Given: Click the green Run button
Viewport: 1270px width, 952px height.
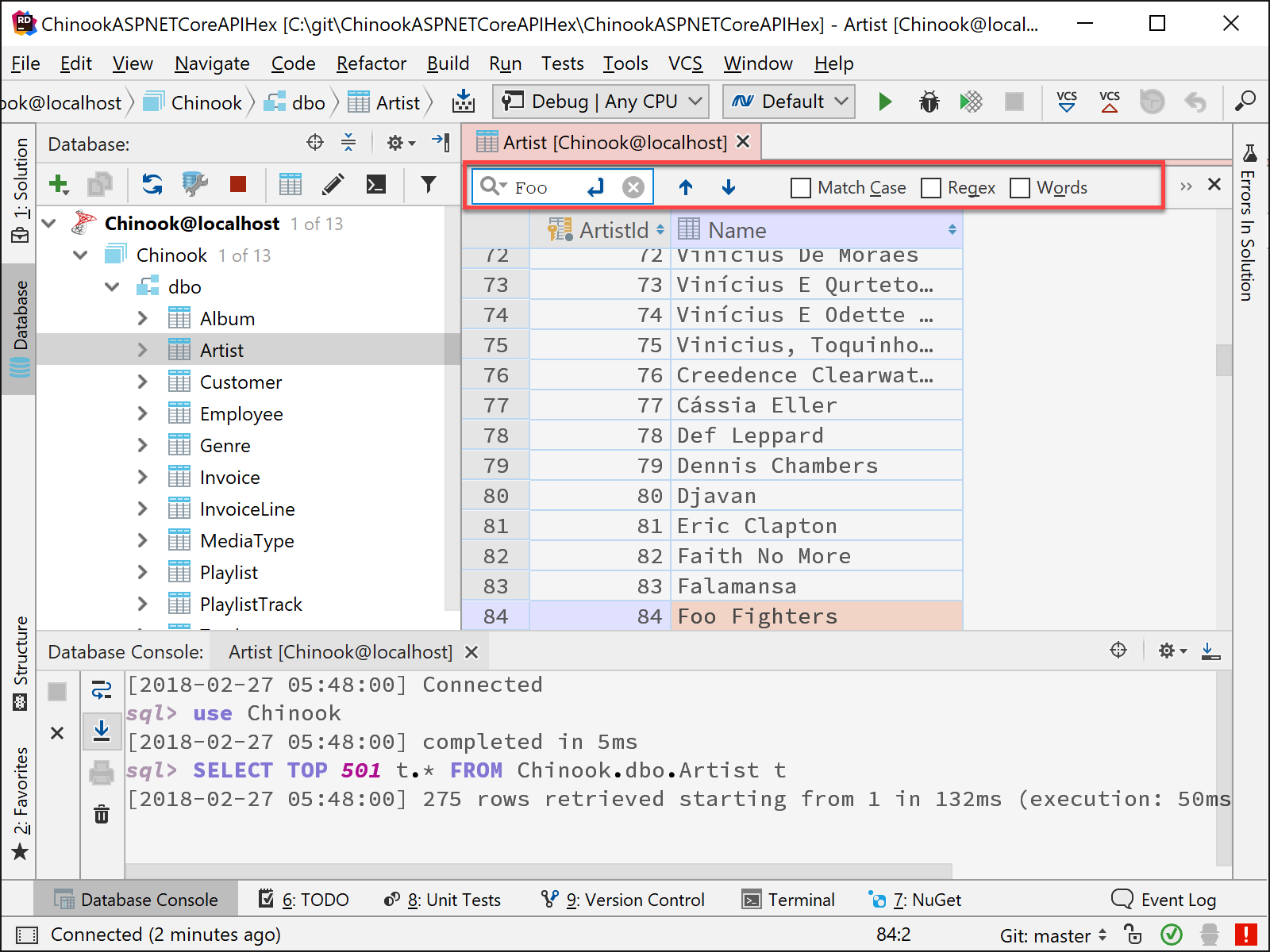Looking at the screenshot, I should click(x=885, y=102).
